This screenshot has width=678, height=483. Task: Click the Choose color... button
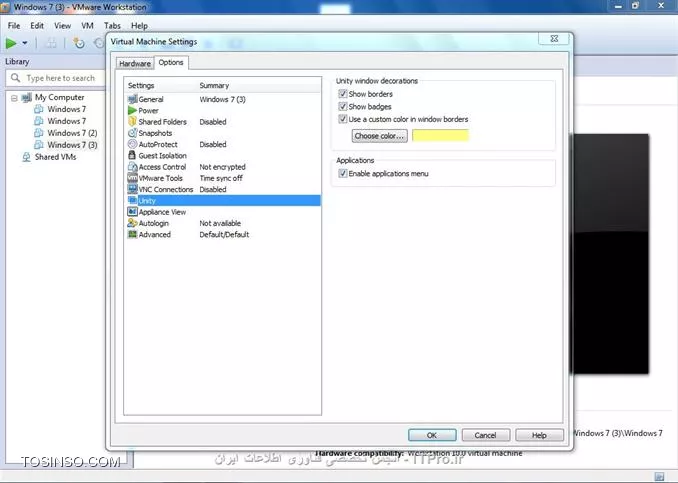[x=379, y=136]
